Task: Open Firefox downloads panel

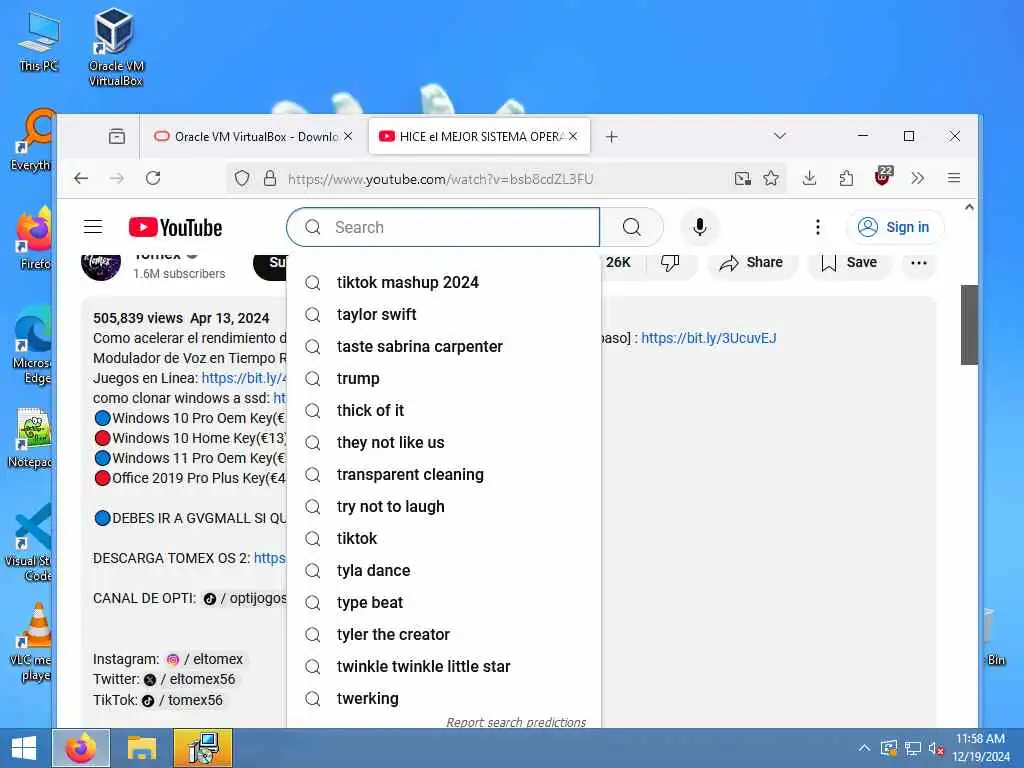Action: click(809, 178)
